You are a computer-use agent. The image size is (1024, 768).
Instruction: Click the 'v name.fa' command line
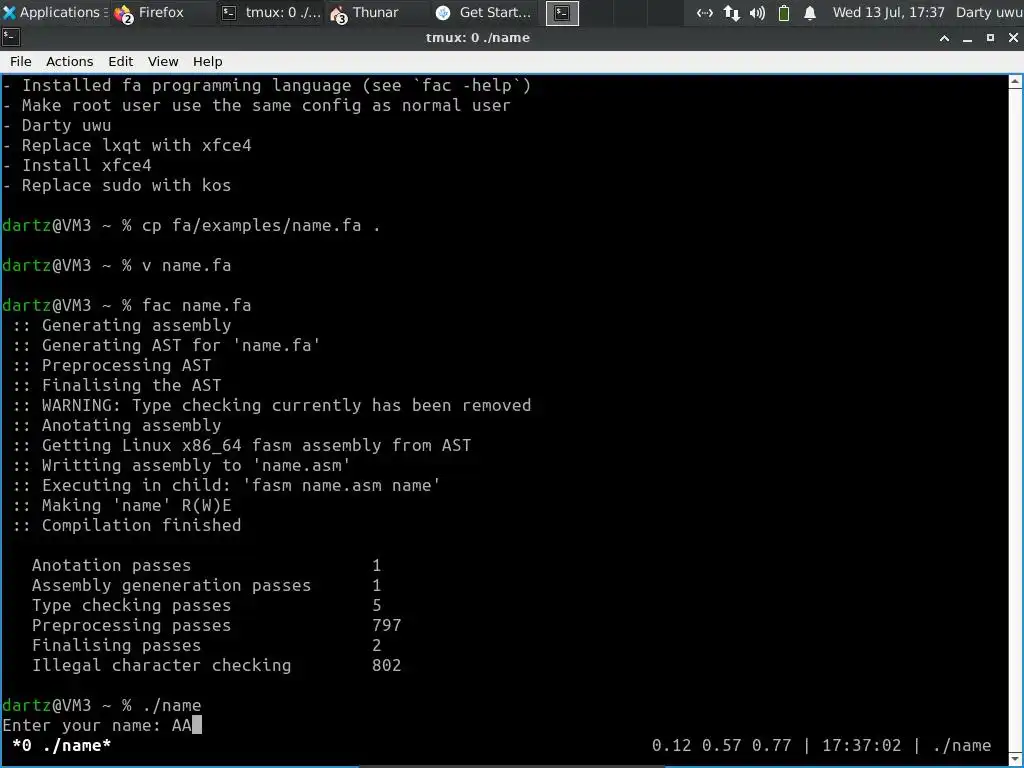point(116,265)
